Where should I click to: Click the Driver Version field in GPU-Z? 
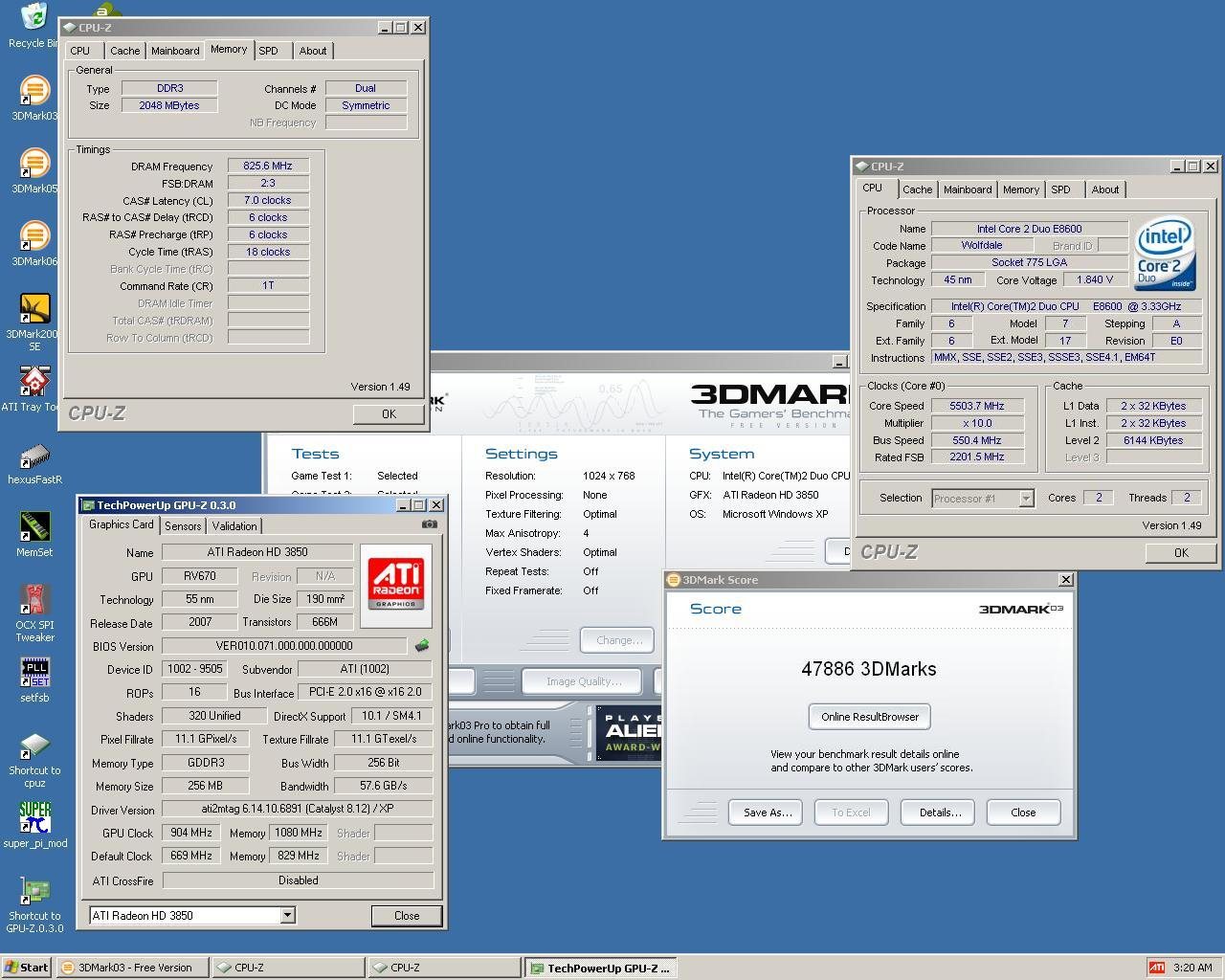[x=297, y=809]
